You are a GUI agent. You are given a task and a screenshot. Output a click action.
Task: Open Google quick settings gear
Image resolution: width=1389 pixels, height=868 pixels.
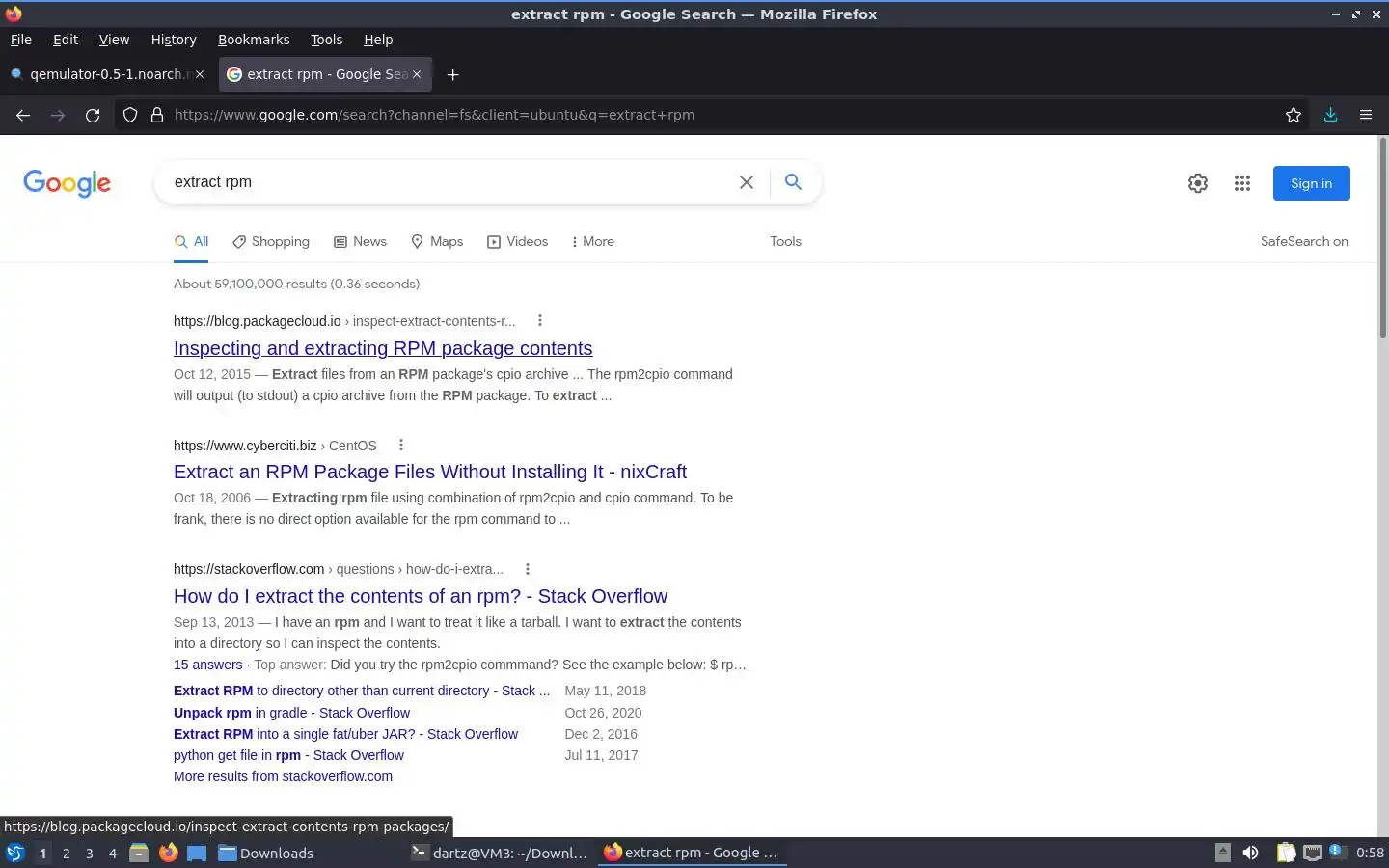coord(1198,183)
